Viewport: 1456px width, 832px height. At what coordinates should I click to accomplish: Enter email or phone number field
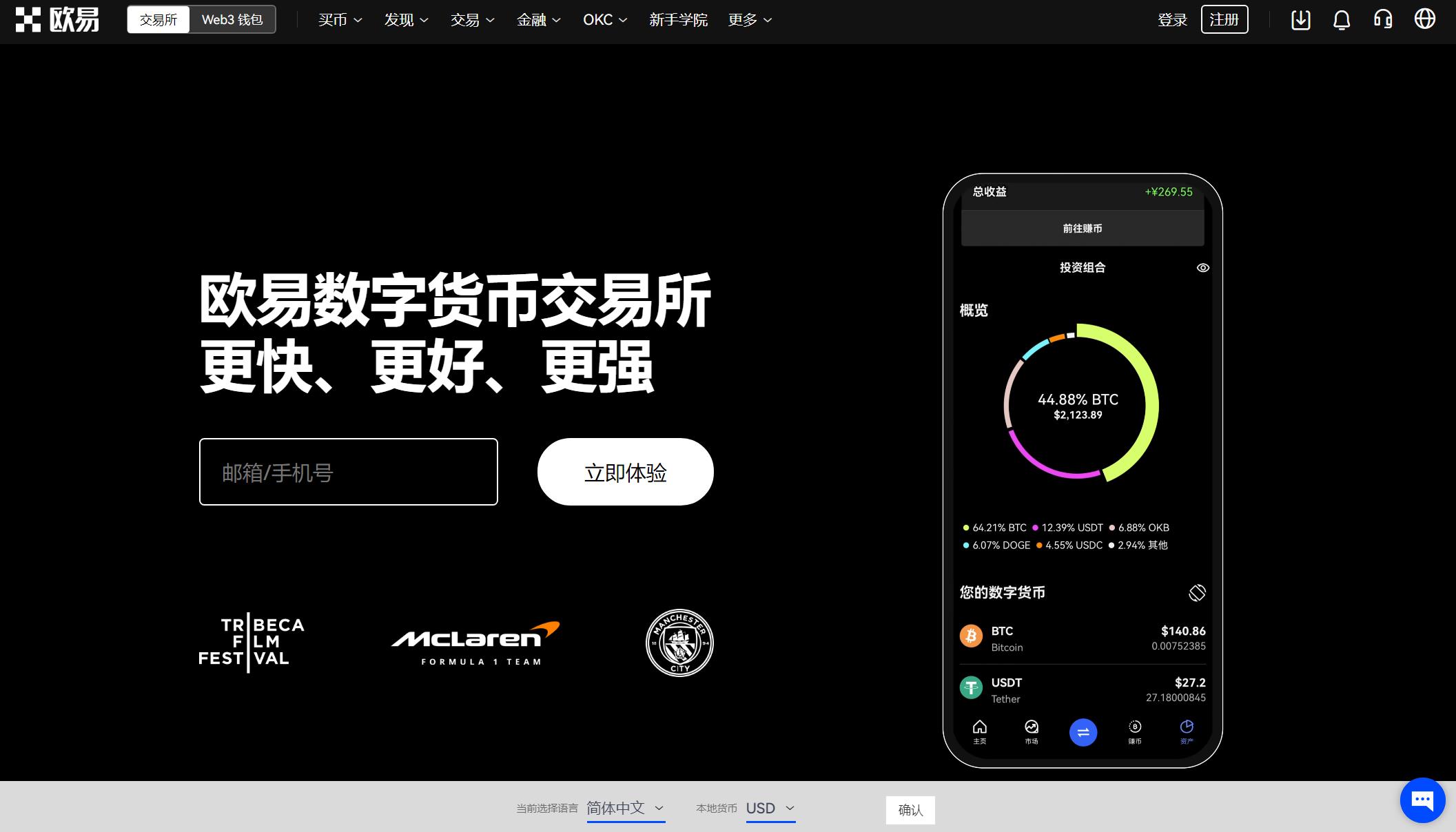[x=349, y=471]
